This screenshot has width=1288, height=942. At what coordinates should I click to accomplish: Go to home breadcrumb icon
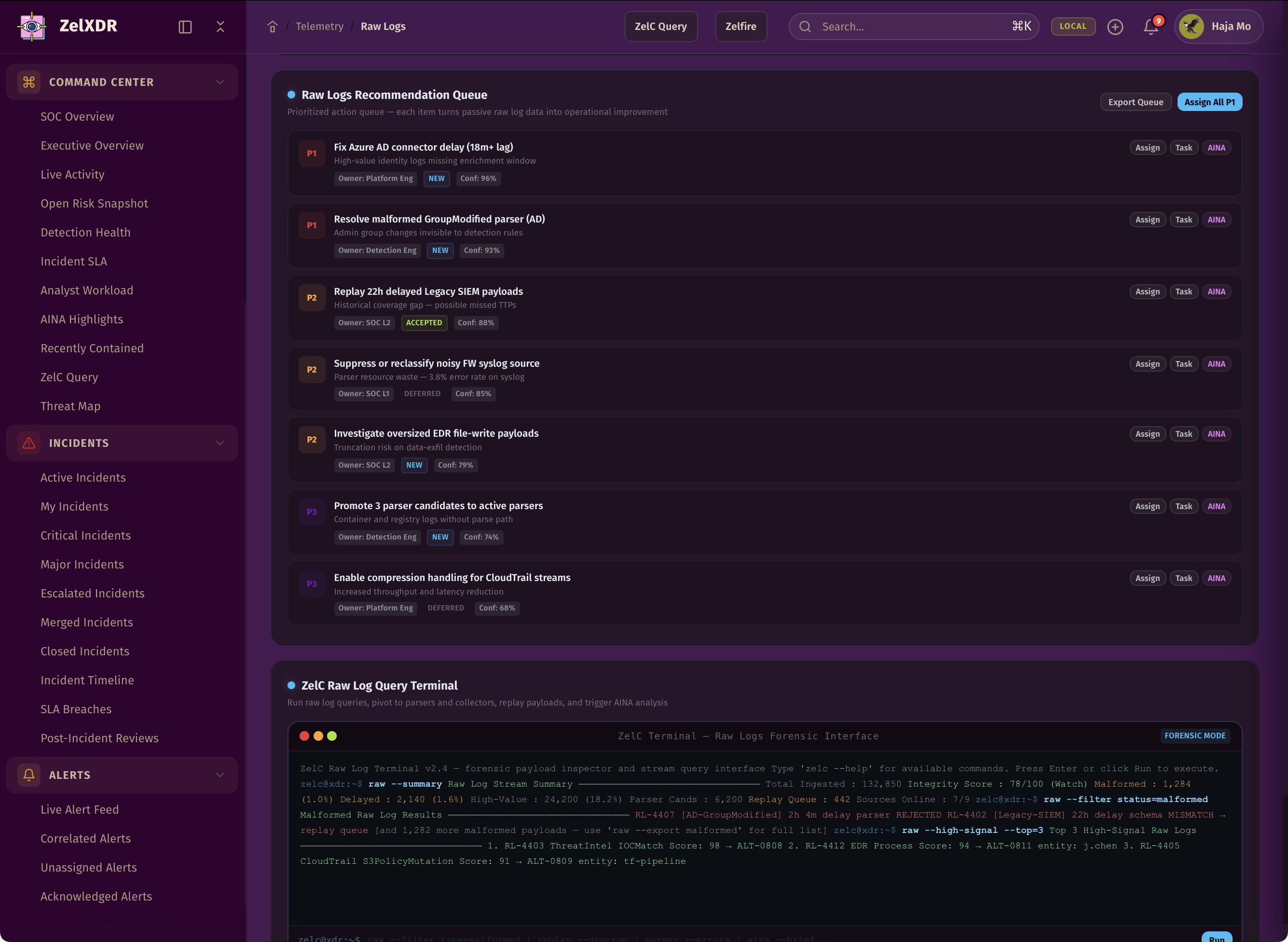[x=273, y=27]
